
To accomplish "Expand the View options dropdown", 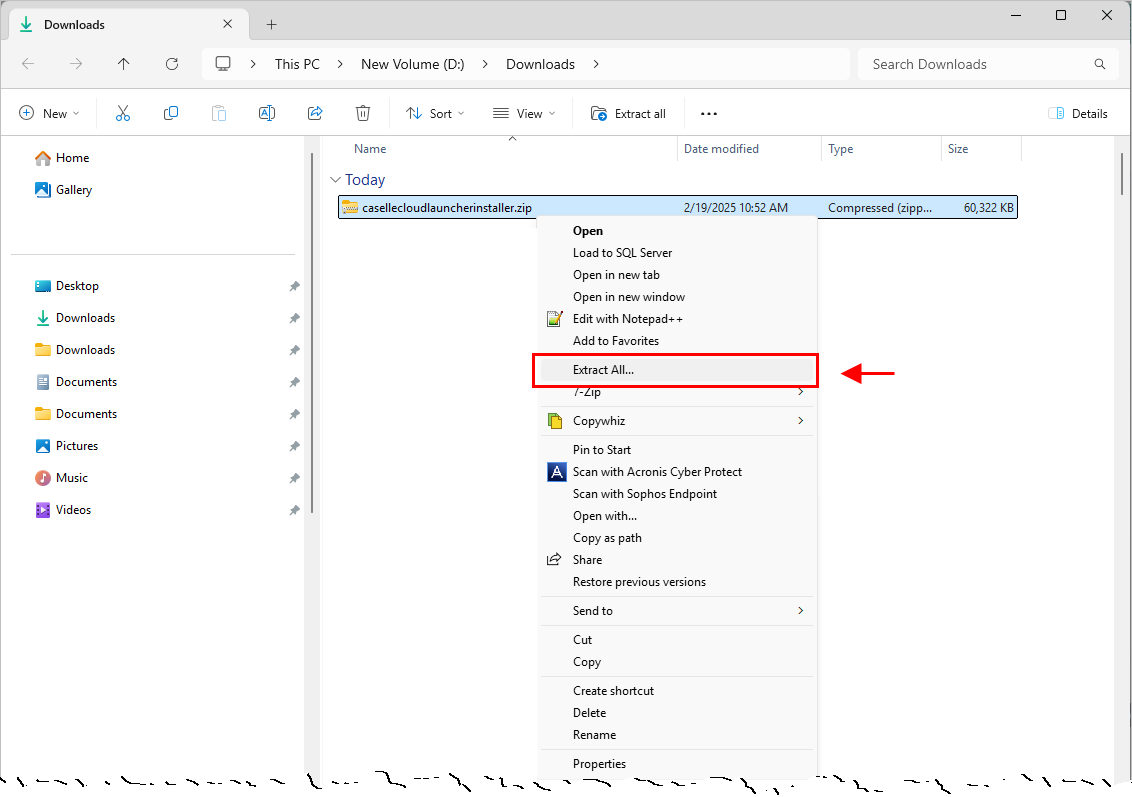I will [x=524, y=114].
